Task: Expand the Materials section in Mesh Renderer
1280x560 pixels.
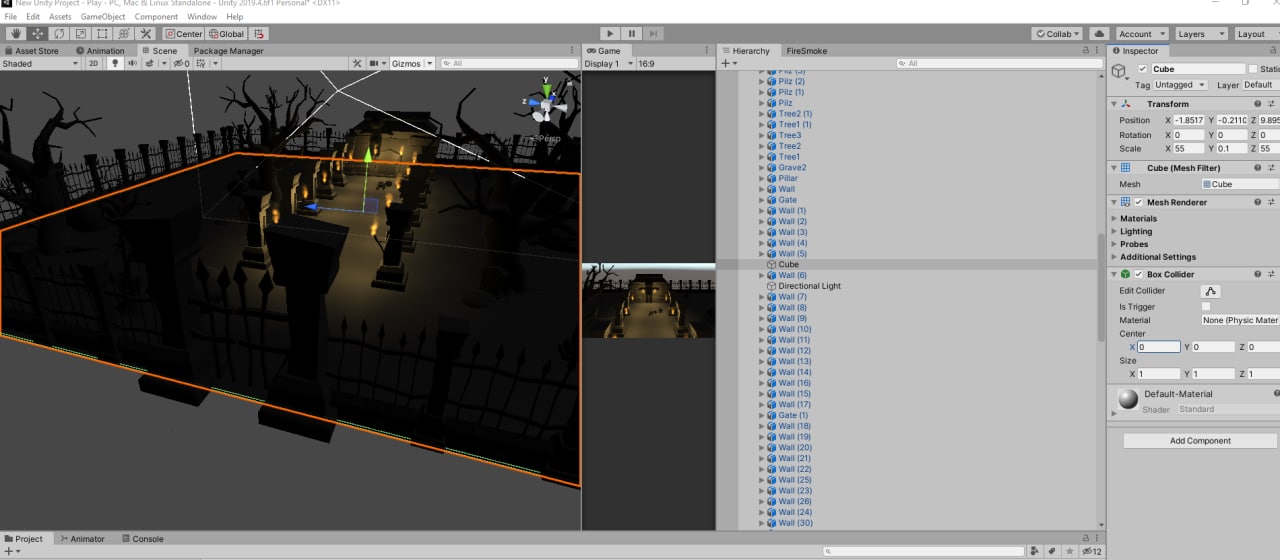Action: [1115, 218]
